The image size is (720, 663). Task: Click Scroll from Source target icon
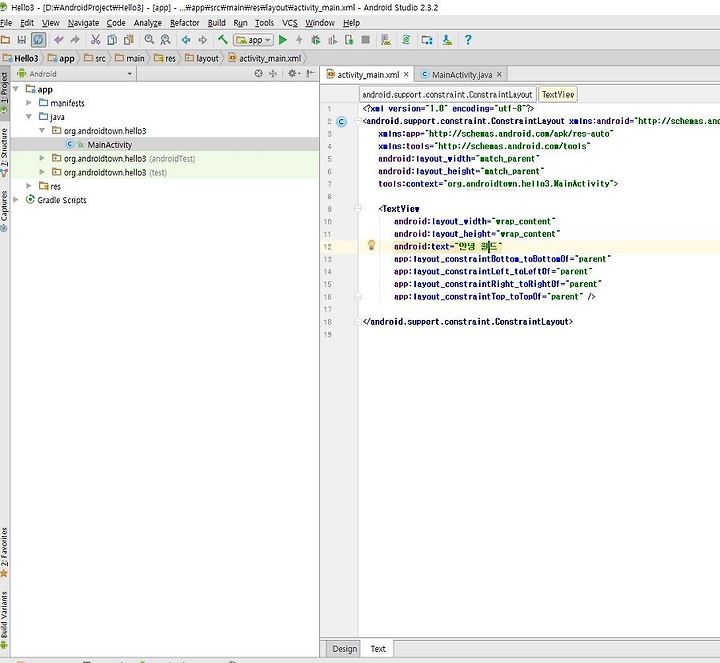(x=259, y=73)
